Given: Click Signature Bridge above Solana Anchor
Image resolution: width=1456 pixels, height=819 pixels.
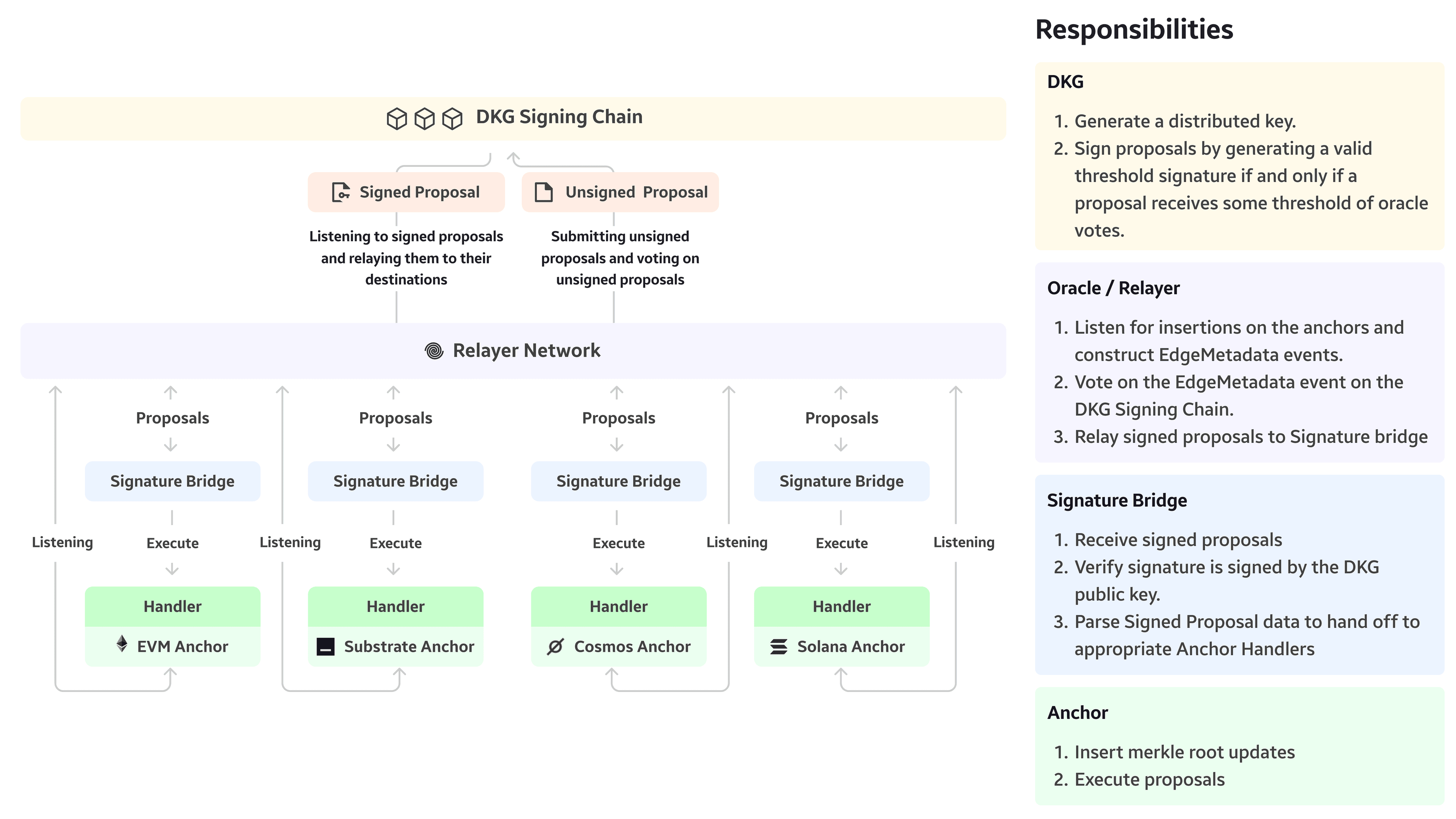Looking at the screenshot, I should 842,481.
